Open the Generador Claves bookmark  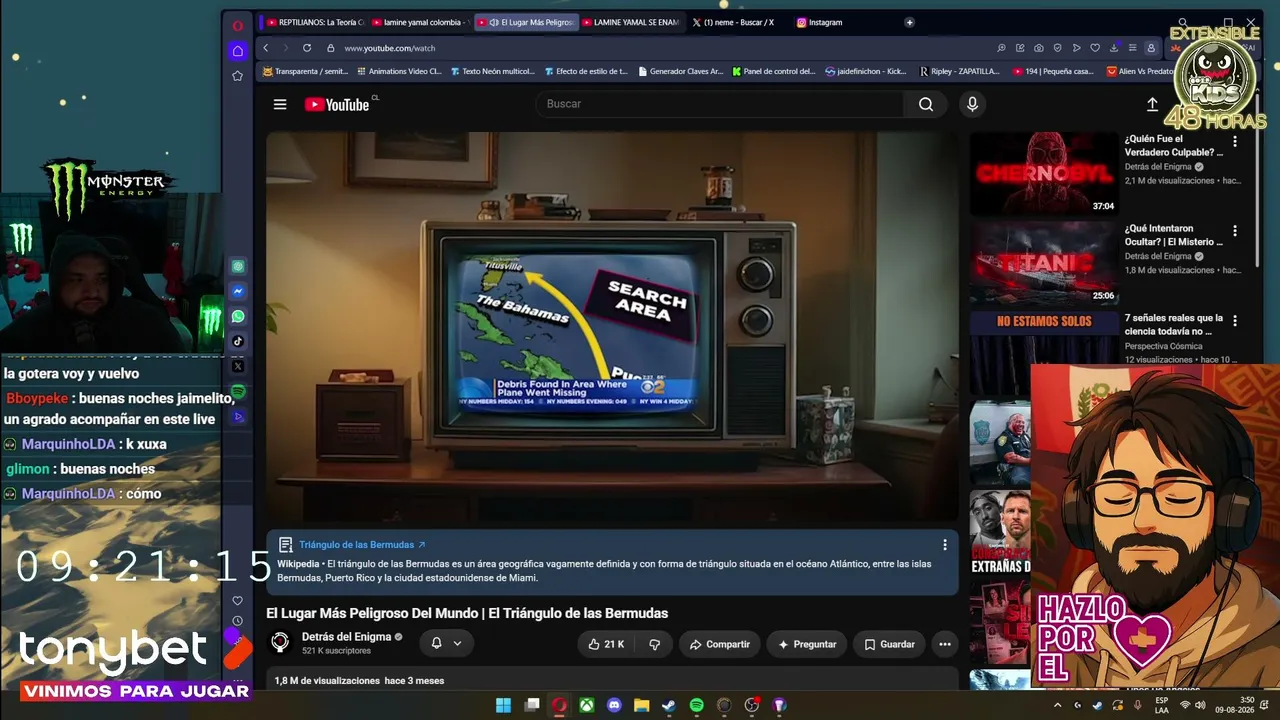point(680,71)
